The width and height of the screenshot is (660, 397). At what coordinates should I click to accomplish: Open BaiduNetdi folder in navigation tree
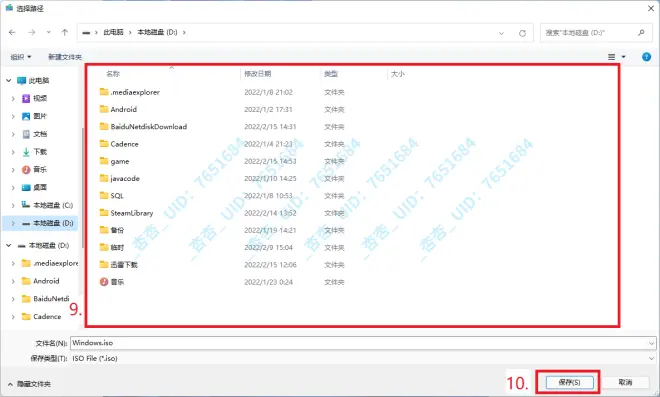(x=51, y=299)
